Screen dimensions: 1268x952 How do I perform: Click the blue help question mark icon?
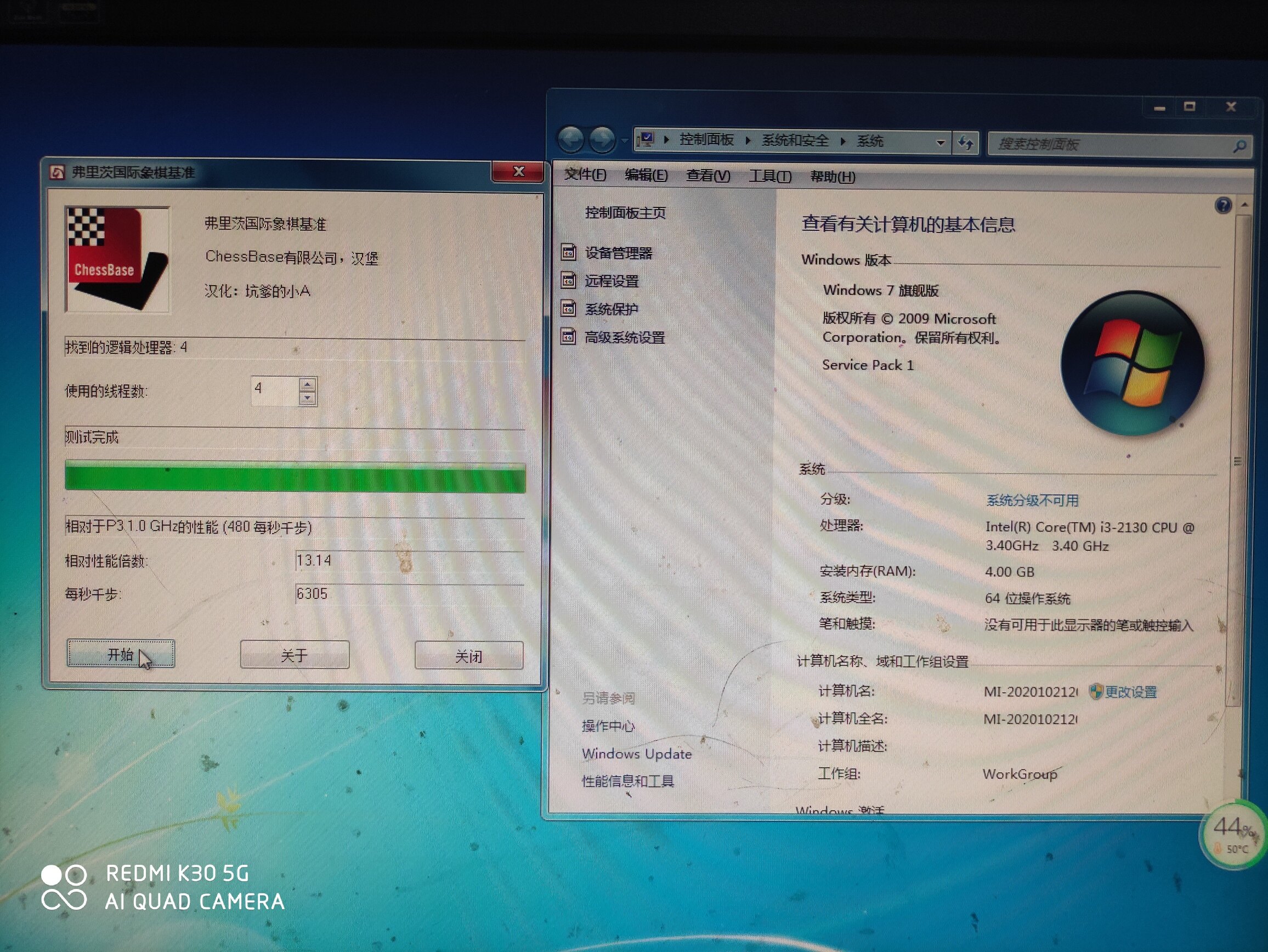(x=1222, y=205)
